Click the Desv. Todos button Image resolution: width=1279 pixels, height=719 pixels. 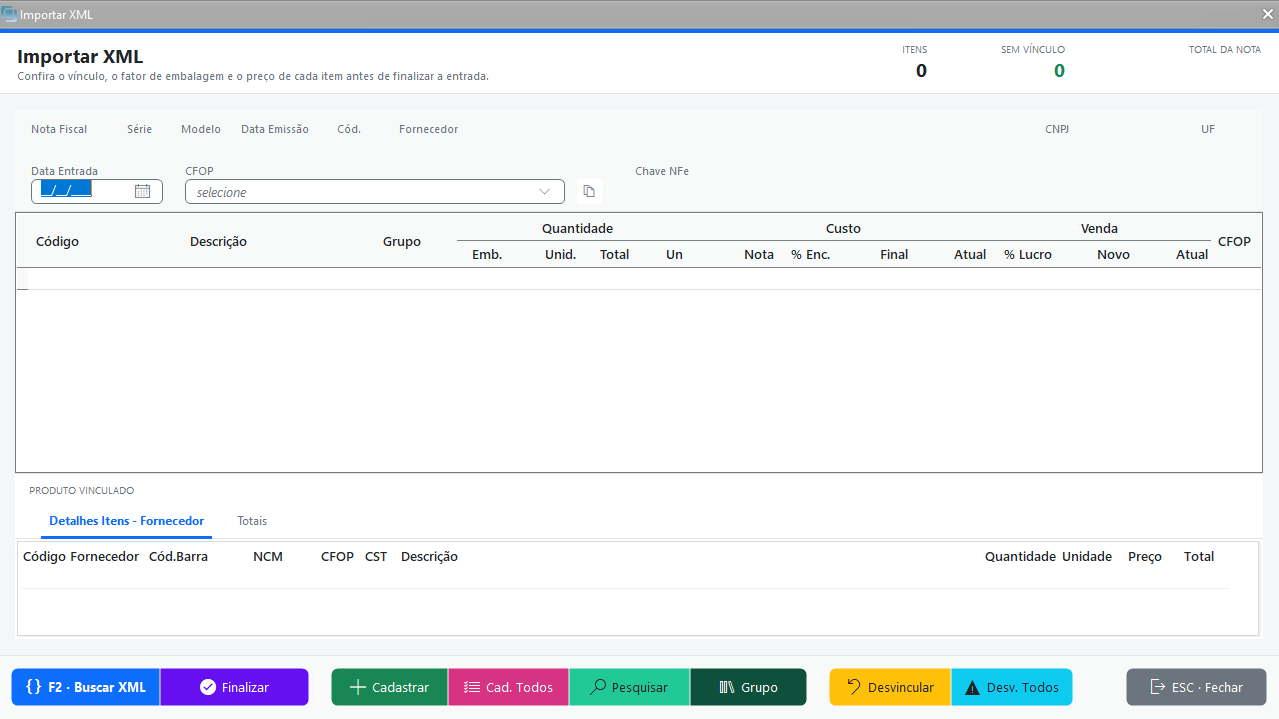tap(1011, 687)
